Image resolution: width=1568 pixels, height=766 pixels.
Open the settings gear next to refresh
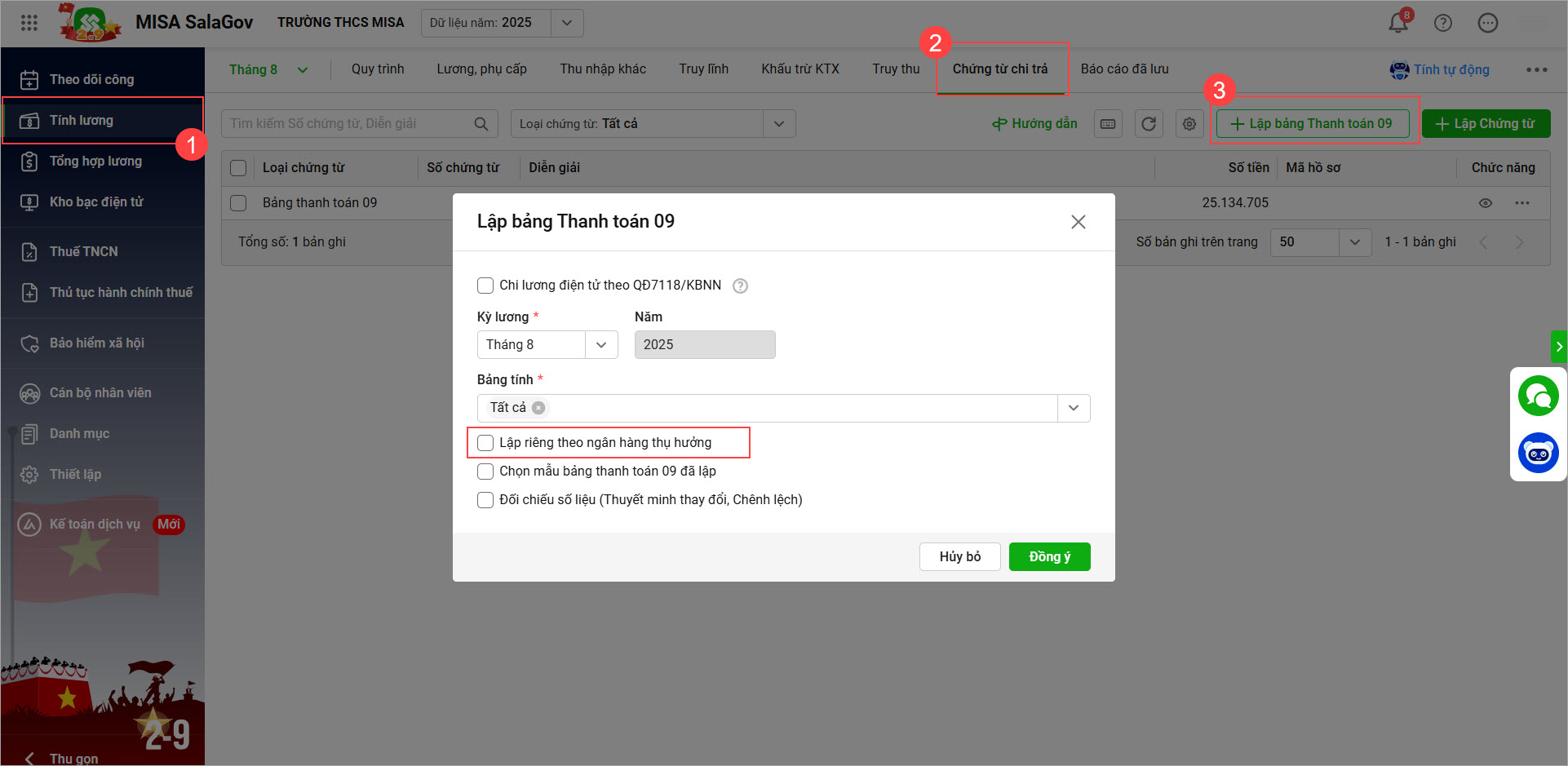point(1189,124)
